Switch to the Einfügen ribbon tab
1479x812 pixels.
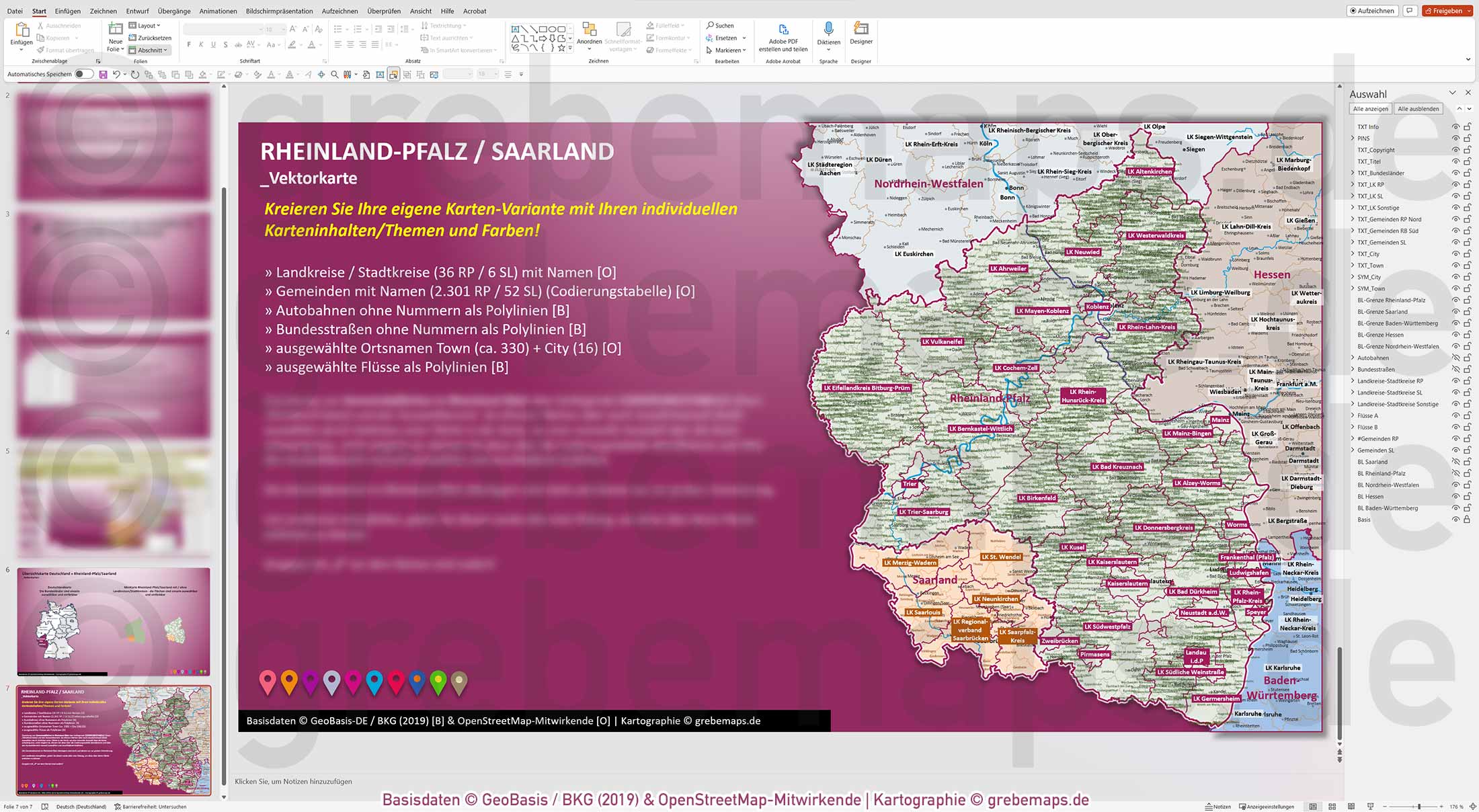tap(68, 11)
